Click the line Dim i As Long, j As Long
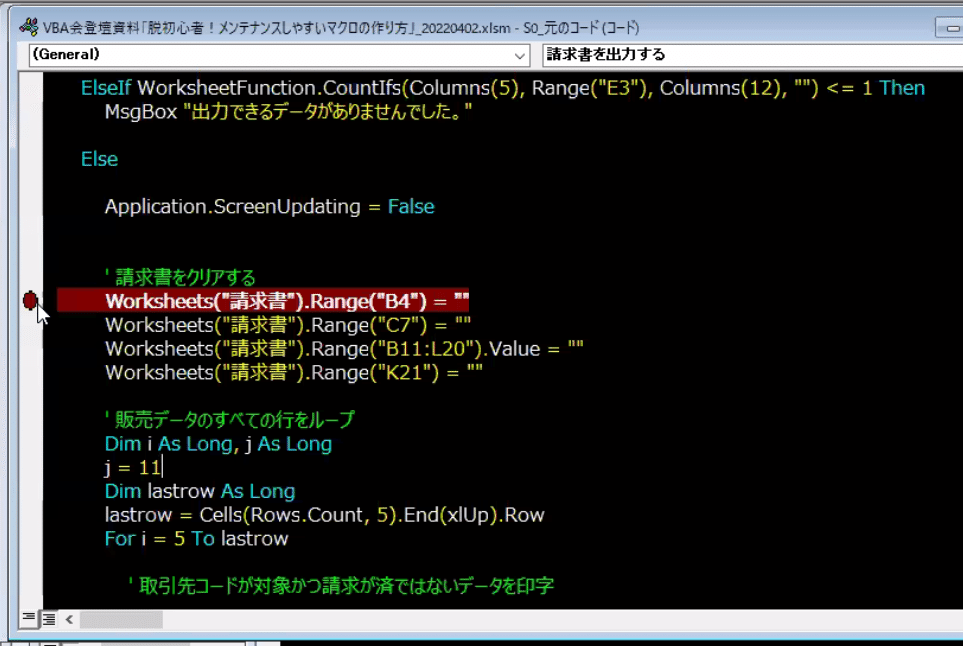This screenshot has width=963, height=646. [x=218, y=444]
